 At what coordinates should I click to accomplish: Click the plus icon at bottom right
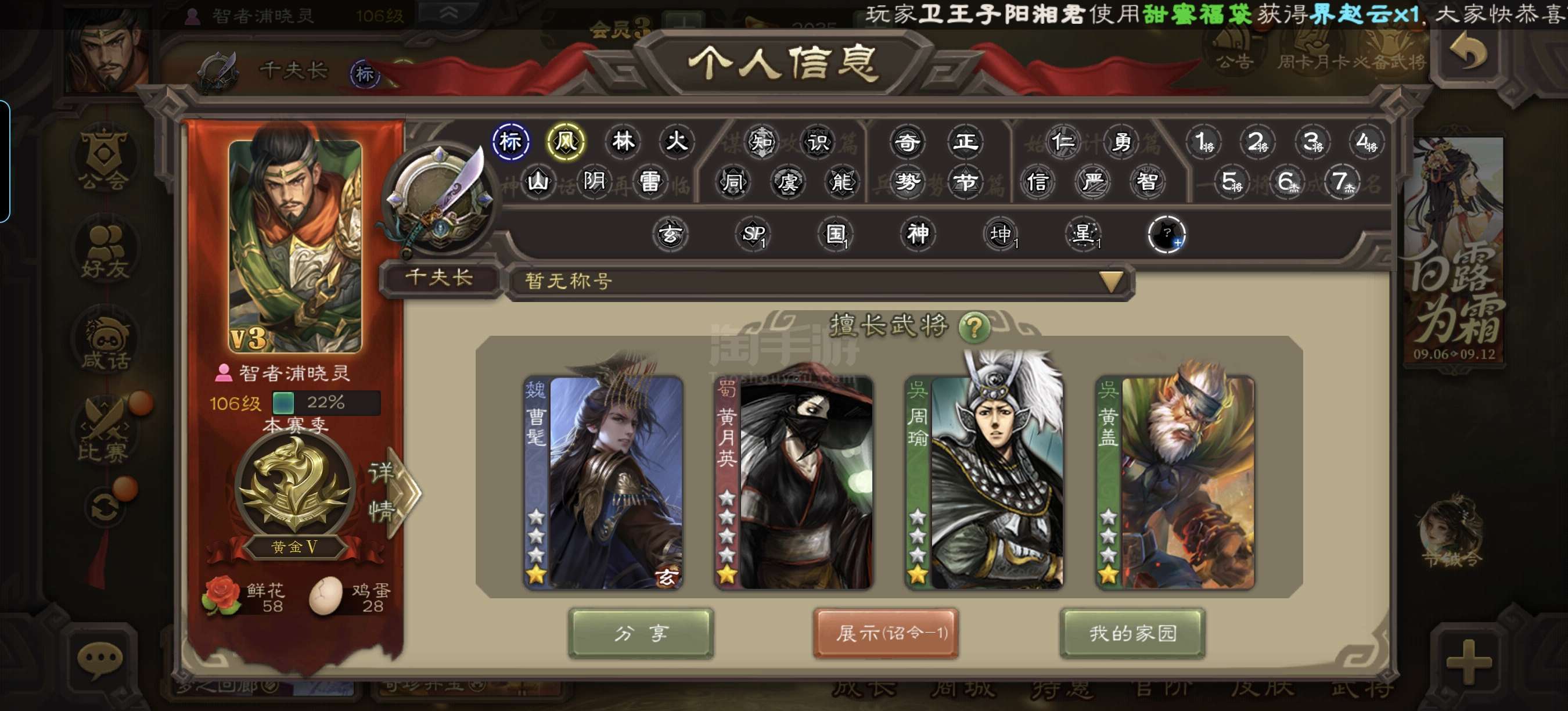pyautogui.click(x=1468, y=662)
